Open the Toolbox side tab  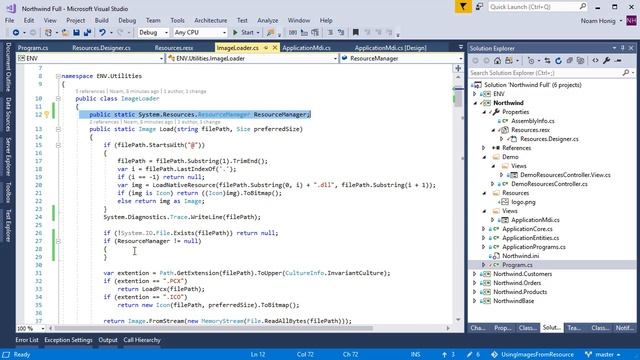[x=8, y=192]
